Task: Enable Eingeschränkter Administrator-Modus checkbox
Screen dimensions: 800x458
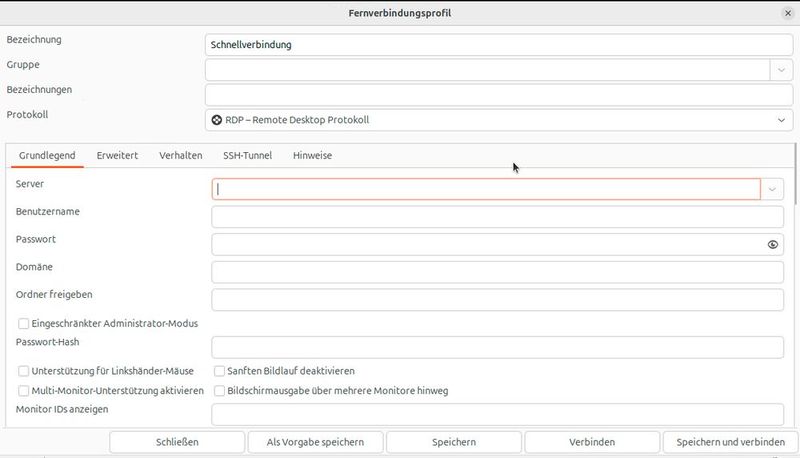Action: (x=23, y=323)
